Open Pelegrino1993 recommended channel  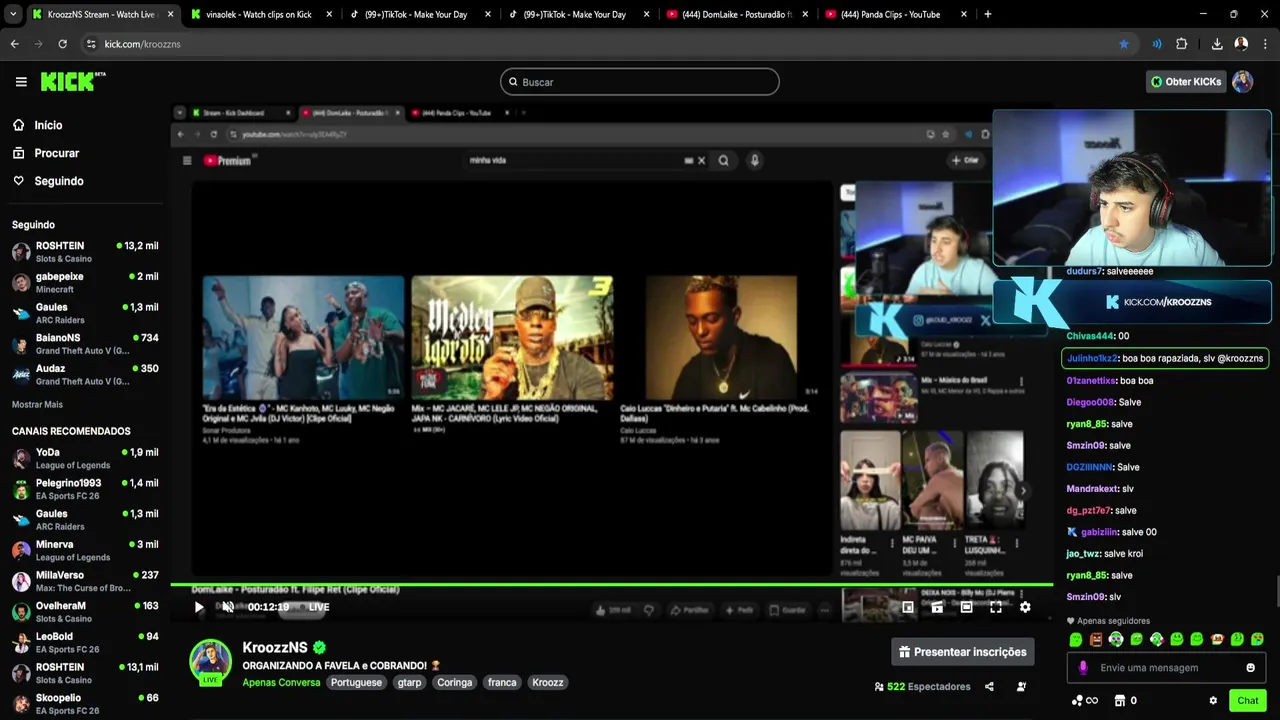pos(85,489)
